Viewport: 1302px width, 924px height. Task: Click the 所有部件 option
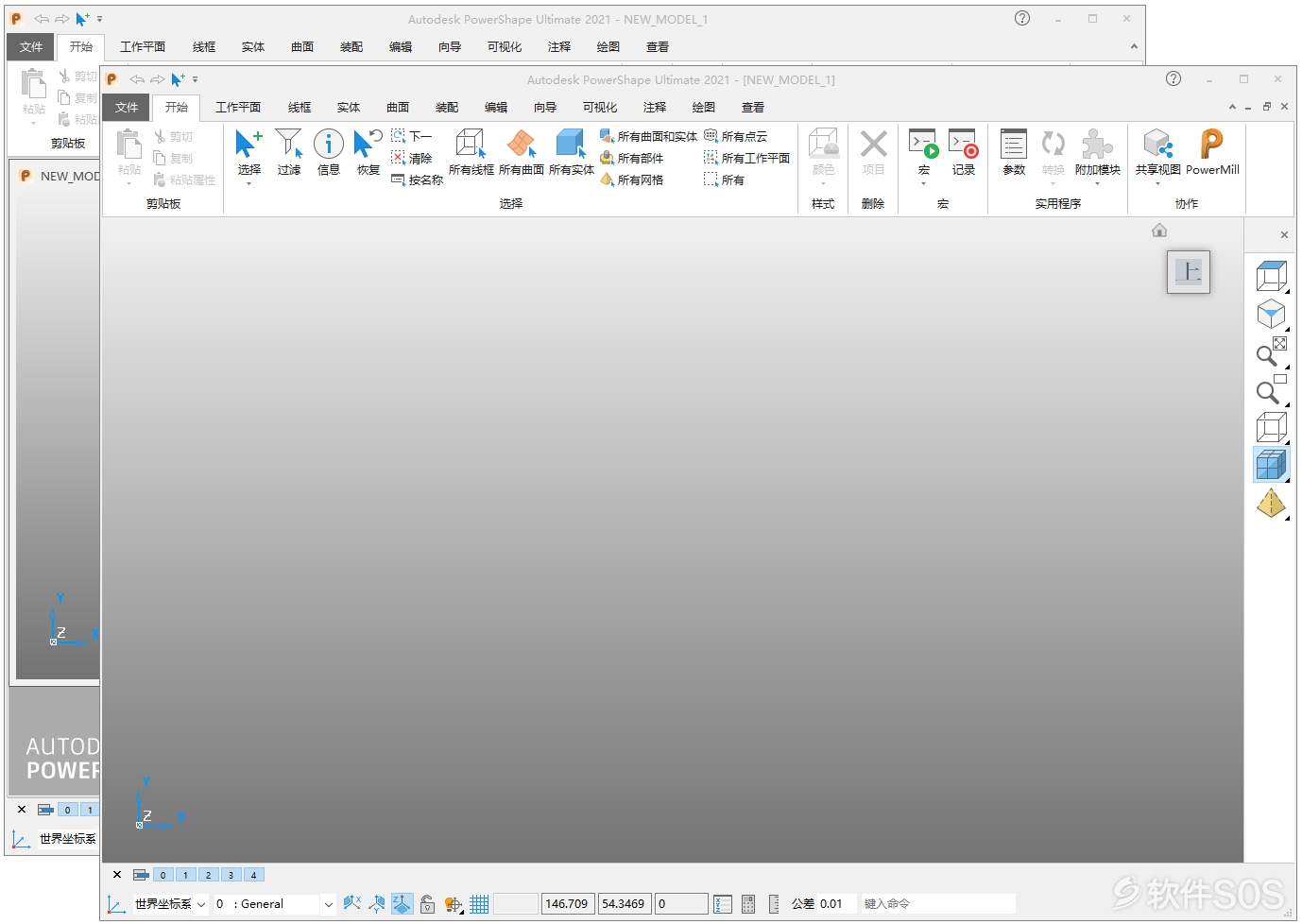tap(631, 159)
